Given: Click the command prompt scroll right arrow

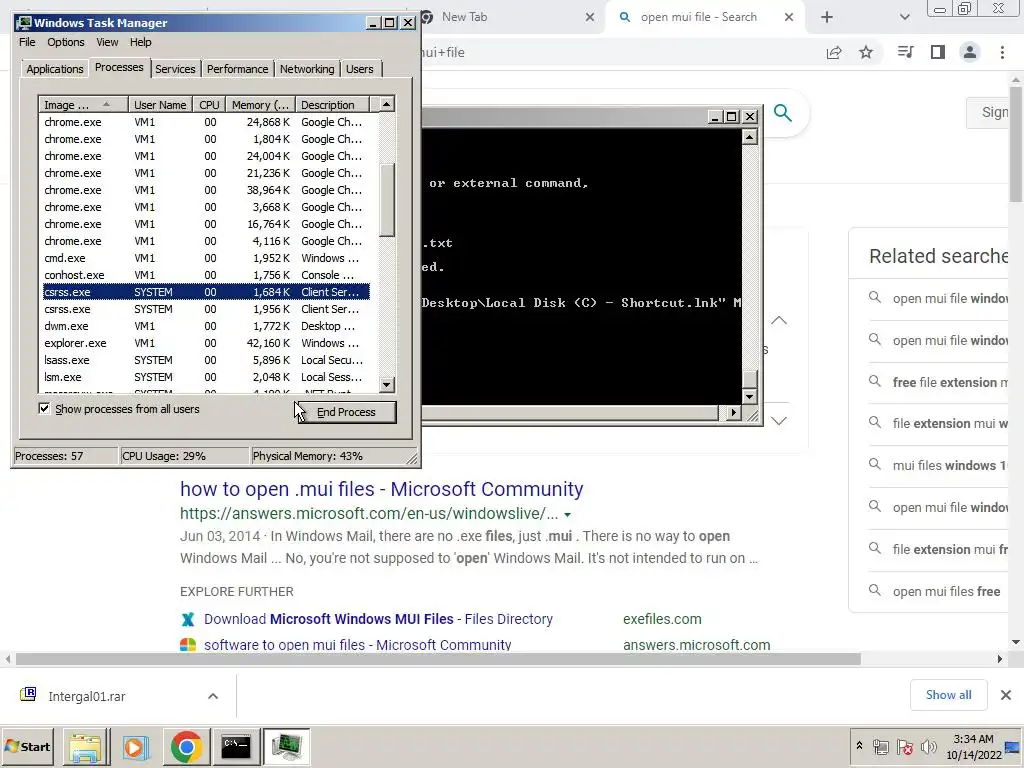Looking at the screenshot, I should (733, 412).
